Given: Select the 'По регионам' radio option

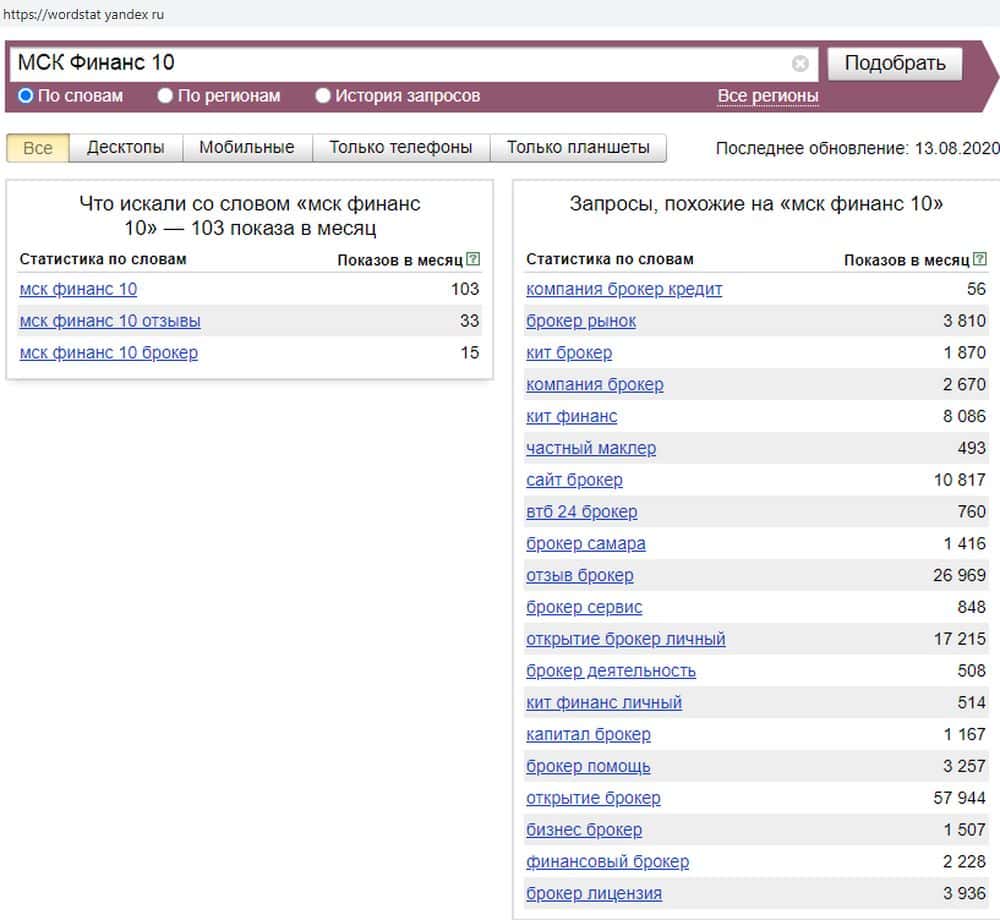Looking at the screenshot, I should 166,96.
